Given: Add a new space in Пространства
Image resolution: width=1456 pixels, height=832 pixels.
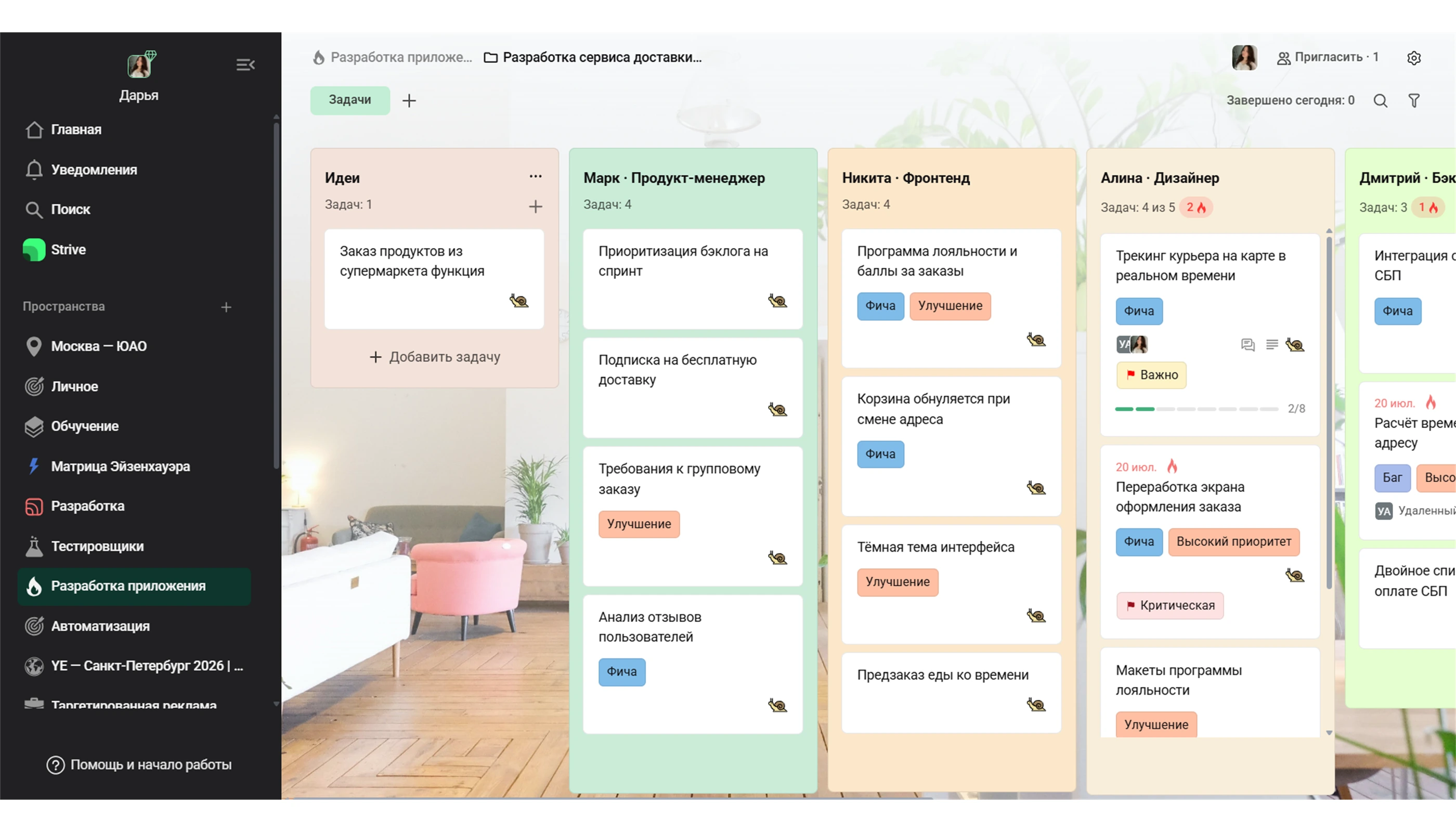Looking at the screenshot, I should pyautogui.click(x=226, y=307).
